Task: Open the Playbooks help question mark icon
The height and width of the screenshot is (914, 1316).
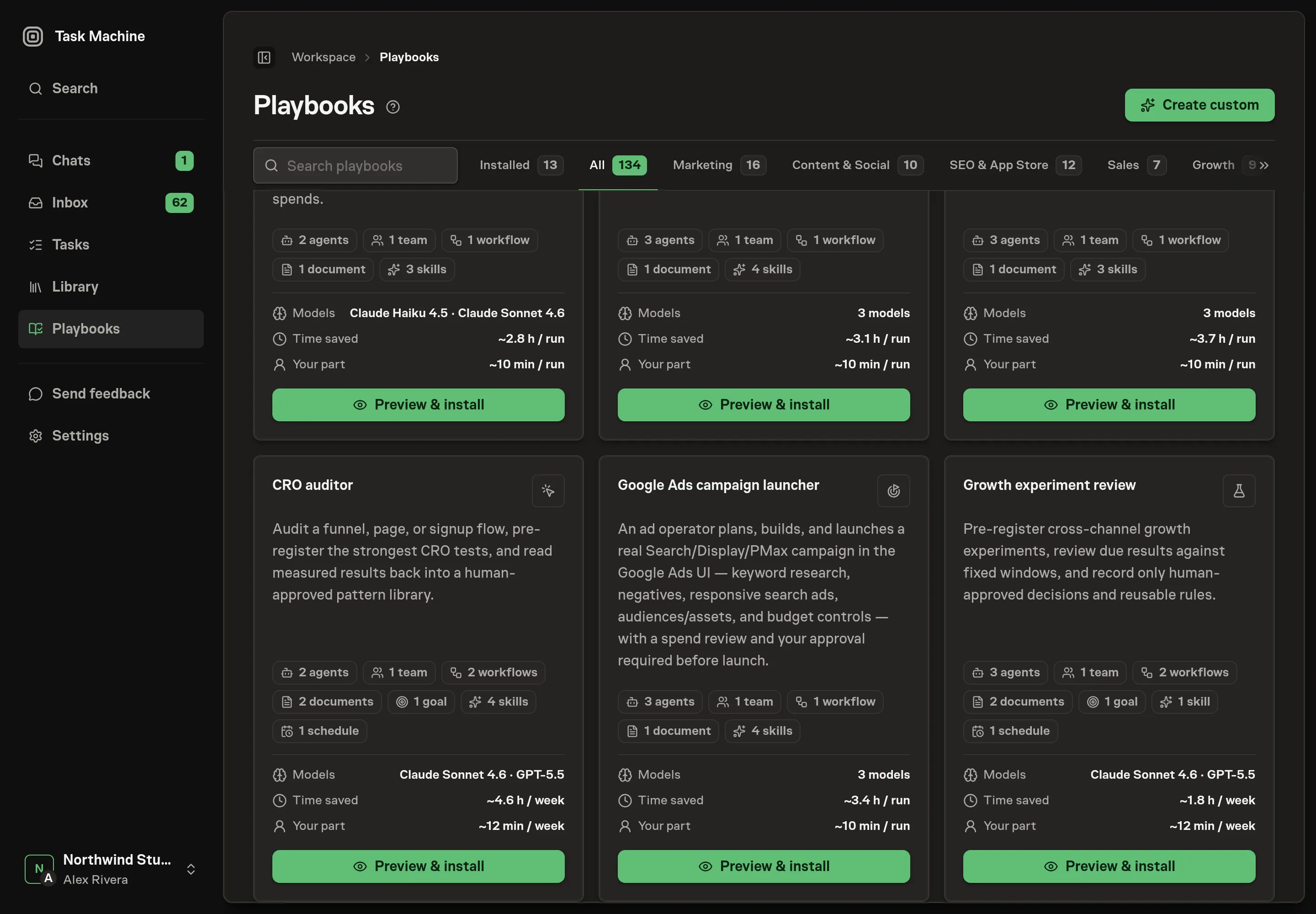Action: [x=393, y=106]
